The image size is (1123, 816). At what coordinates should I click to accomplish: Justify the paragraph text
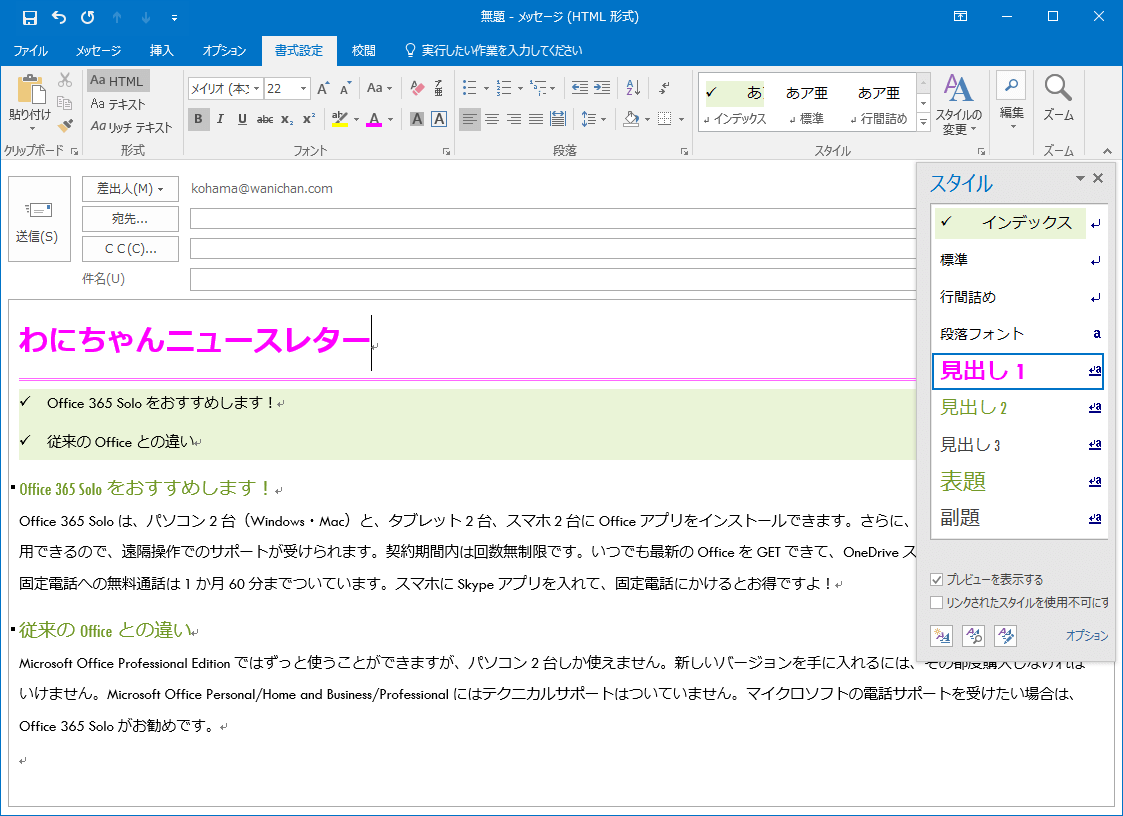click(x=536, y=120)
